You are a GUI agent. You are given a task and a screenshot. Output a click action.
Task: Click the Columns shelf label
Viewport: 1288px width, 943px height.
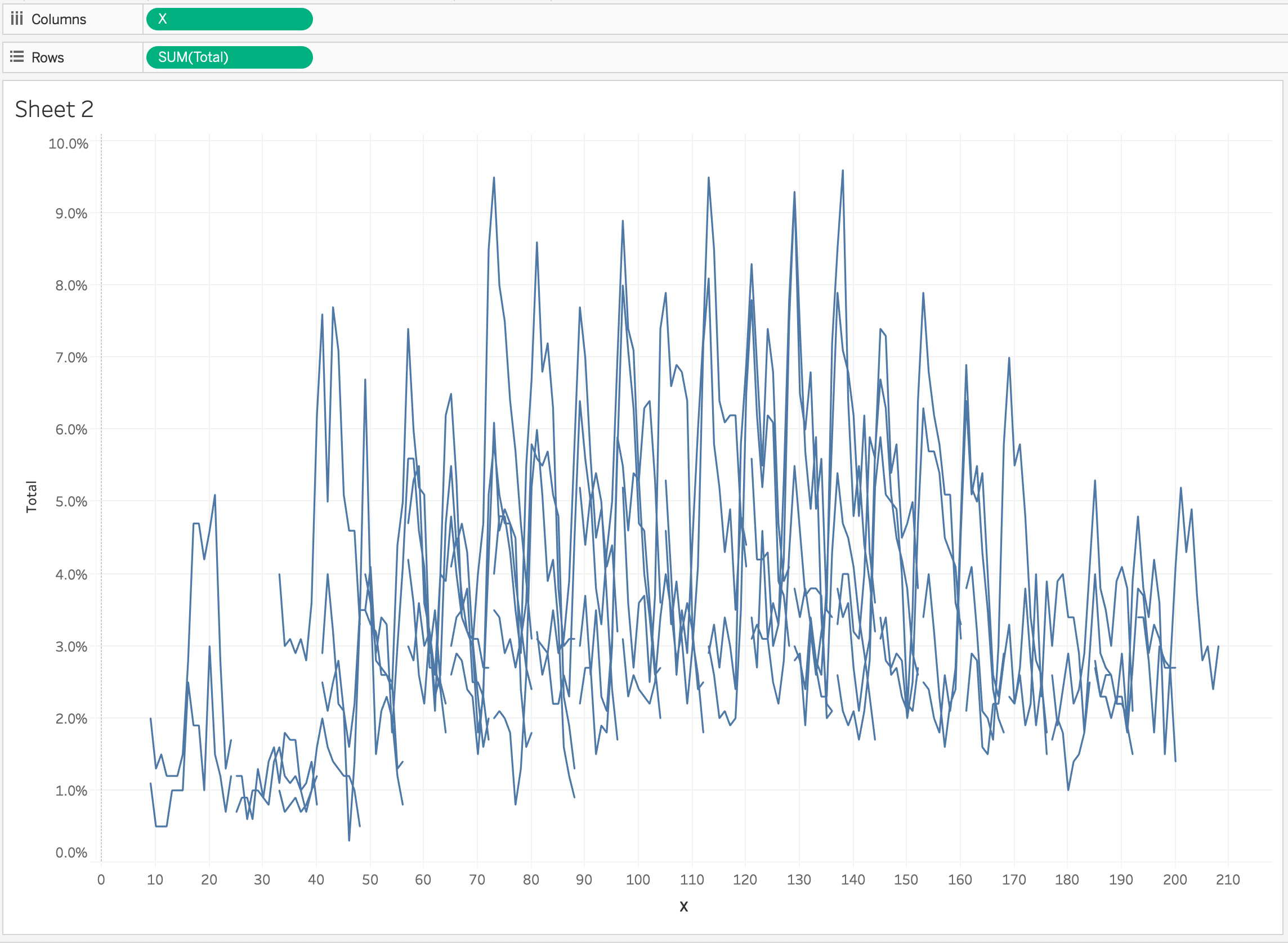click(59, 19)
